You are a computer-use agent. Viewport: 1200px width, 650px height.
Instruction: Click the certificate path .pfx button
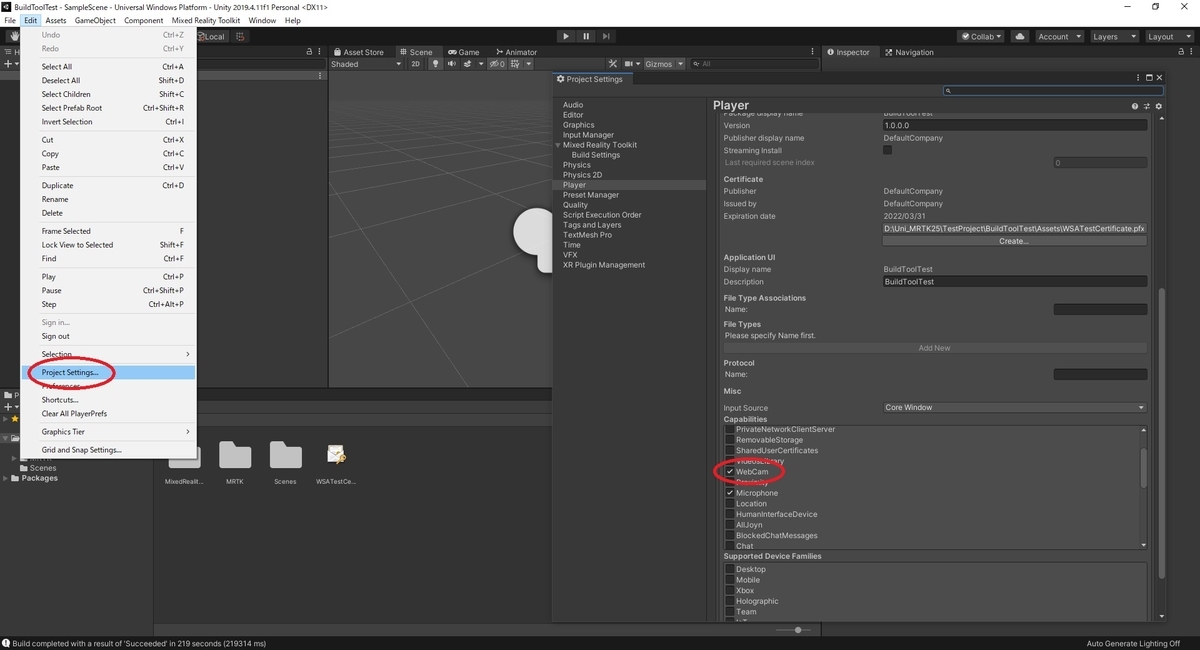coord(1014,228)
